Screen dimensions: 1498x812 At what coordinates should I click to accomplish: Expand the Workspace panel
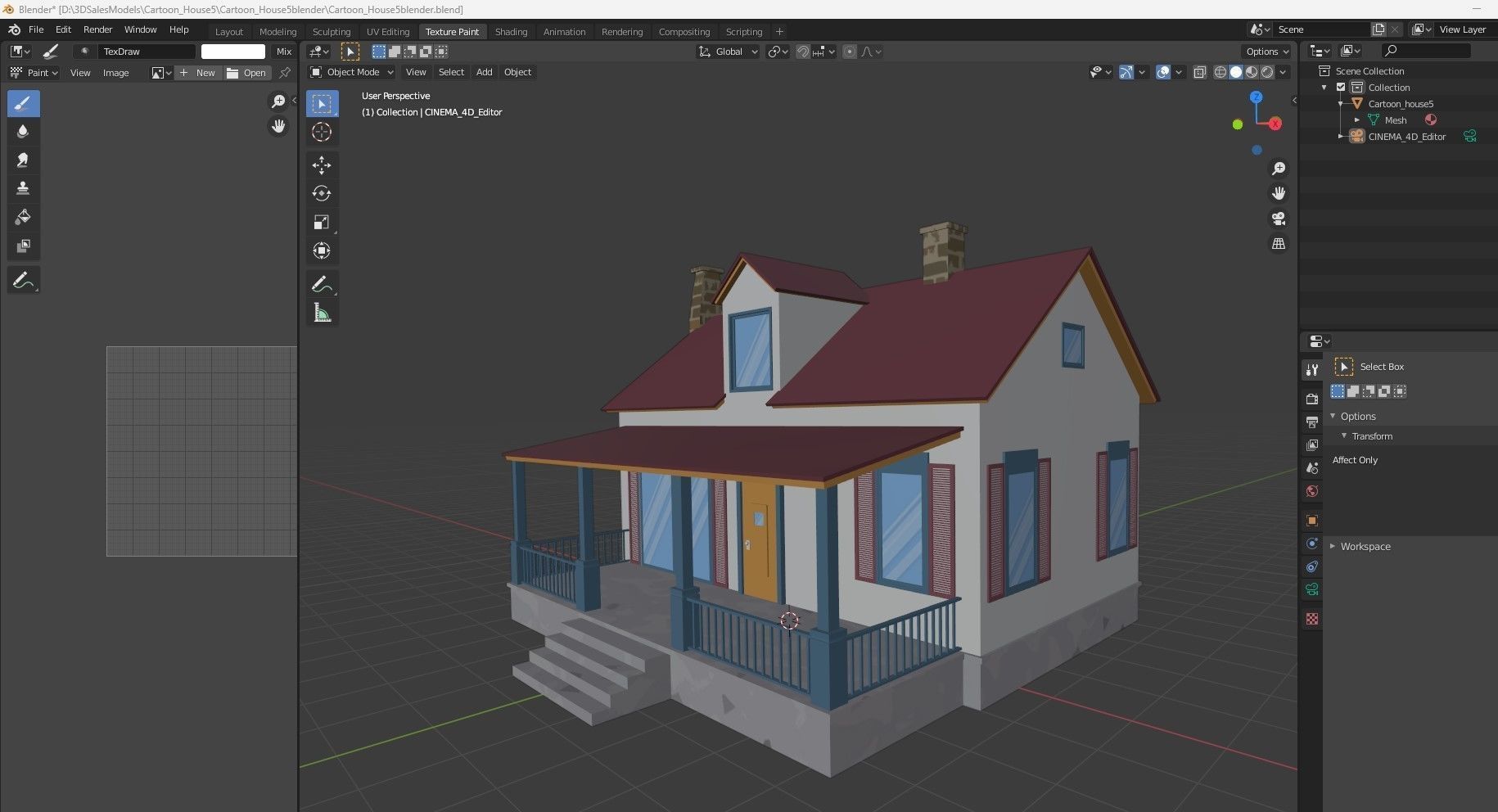[x=1333, y=546]
